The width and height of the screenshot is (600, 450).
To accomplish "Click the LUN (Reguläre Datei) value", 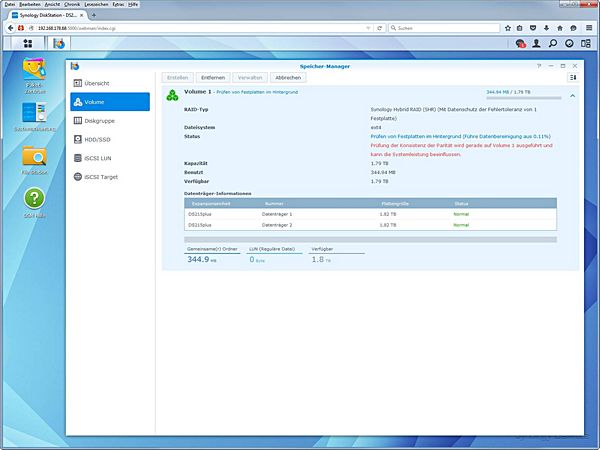I will (257, 259).
